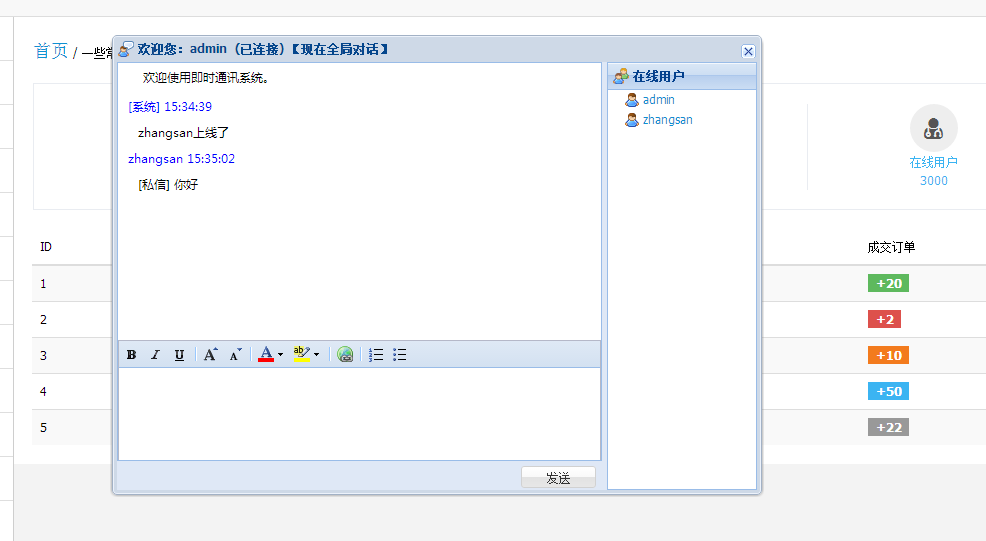
Task: Click the ID column header
Action: [x=46, y=247]
